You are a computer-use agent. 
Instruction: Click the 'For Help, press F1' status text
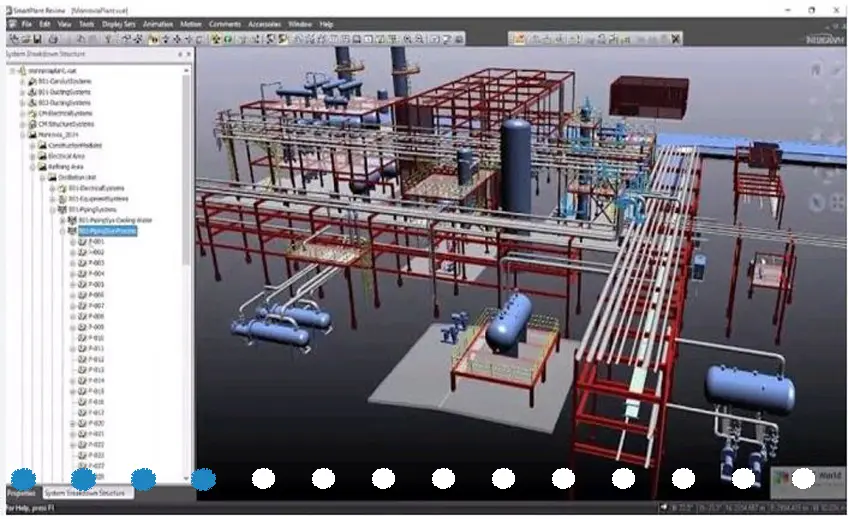[x=31, y=508]
